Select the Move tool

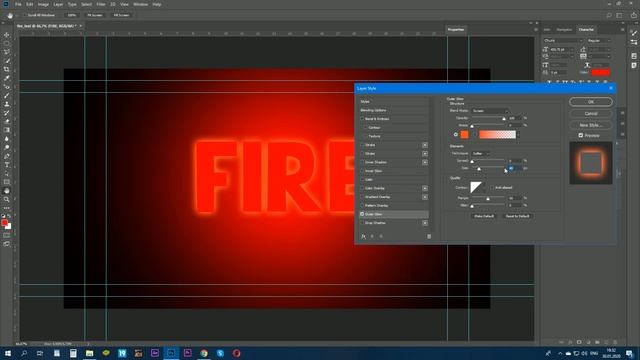[x=7, y=35]
